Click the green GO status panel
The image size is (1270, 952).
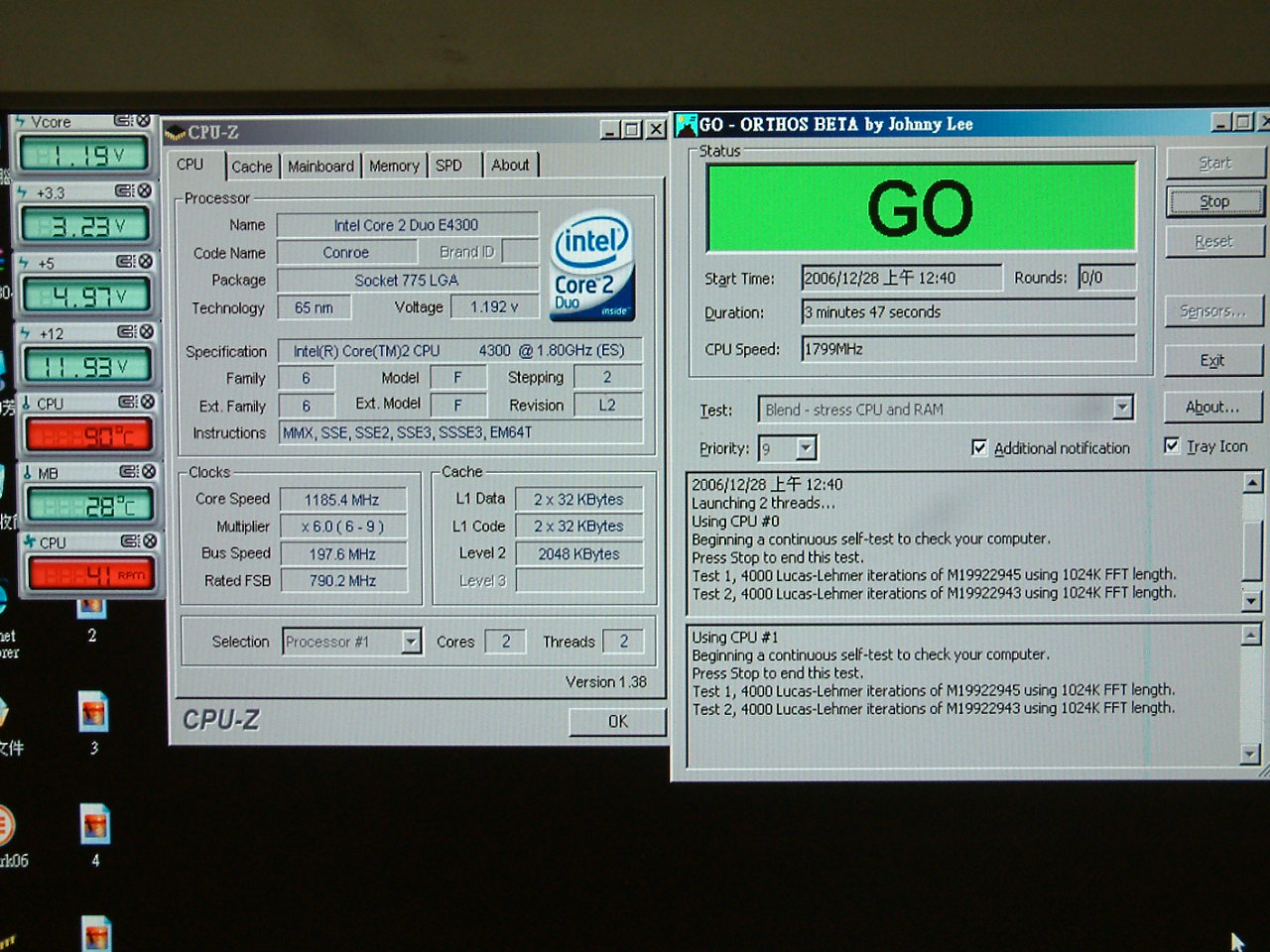click(x=921, y=206)
